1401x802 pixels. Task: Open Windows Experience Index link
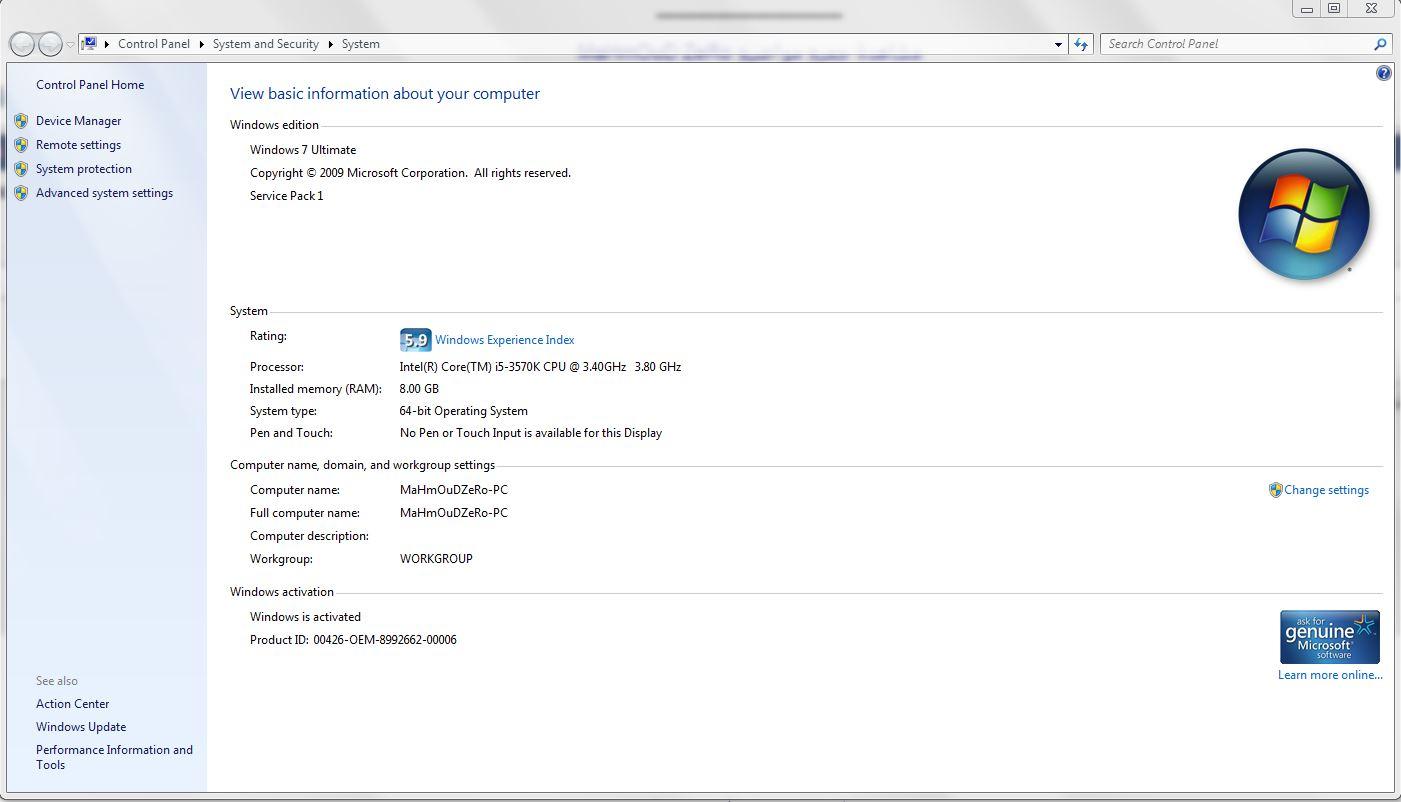tap(505, 340)
